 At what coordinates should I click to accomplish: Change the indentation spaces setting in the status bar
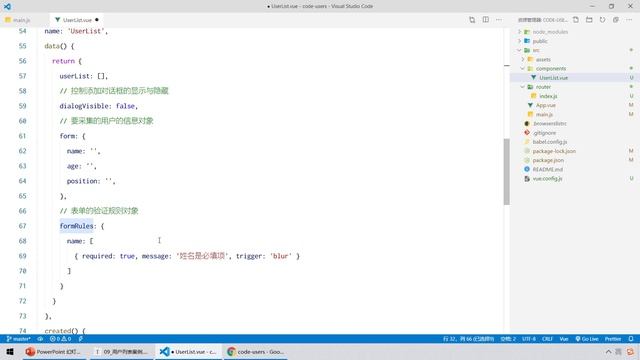pyautogui.click(x=508, y=339)
